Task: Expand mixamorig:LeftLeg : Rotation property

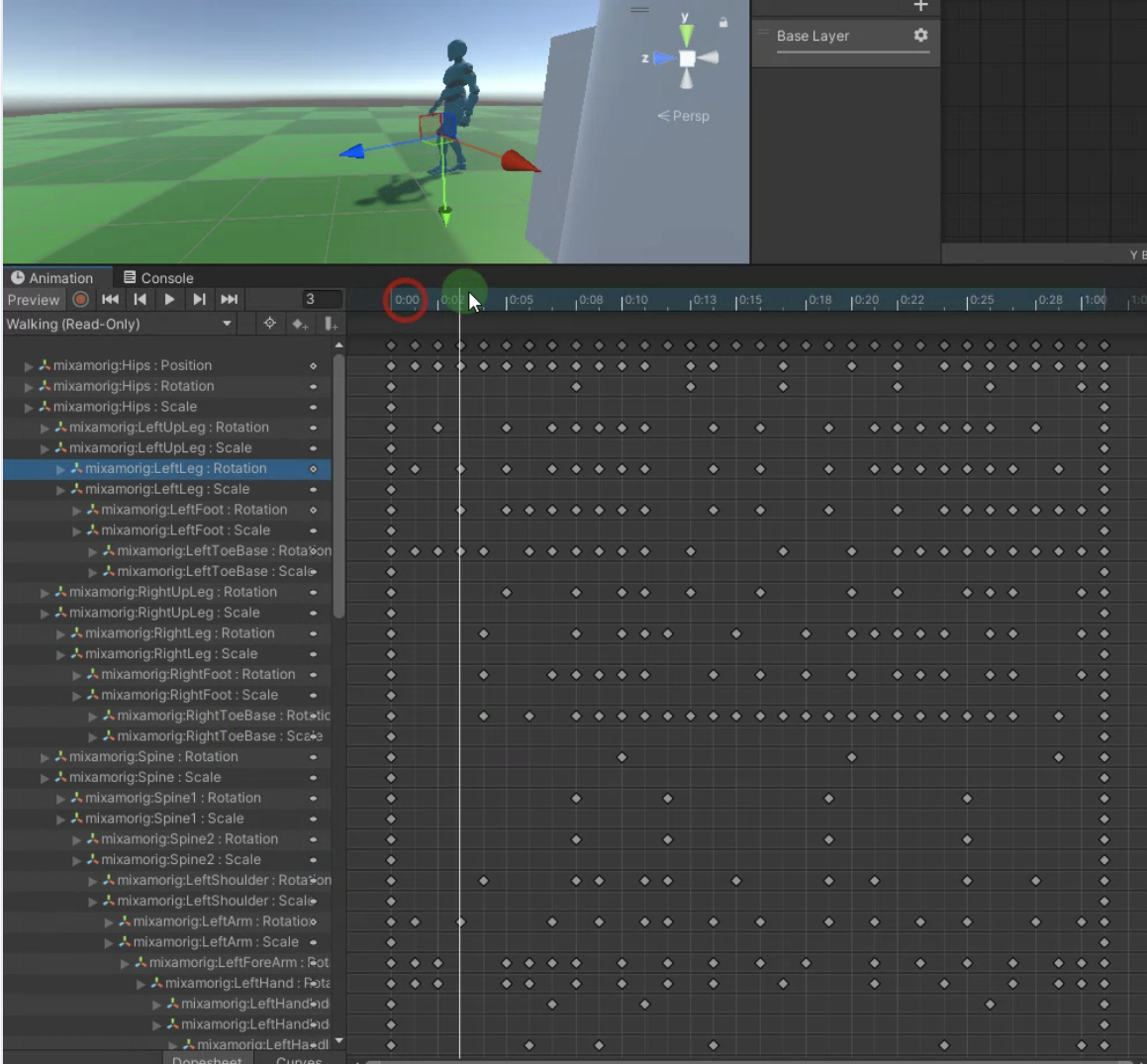Action: (60, 469)
